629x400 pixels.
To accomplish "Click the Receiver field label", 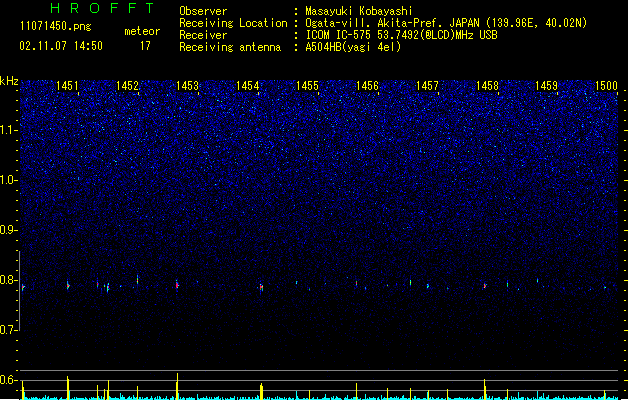I will (203, 35).
